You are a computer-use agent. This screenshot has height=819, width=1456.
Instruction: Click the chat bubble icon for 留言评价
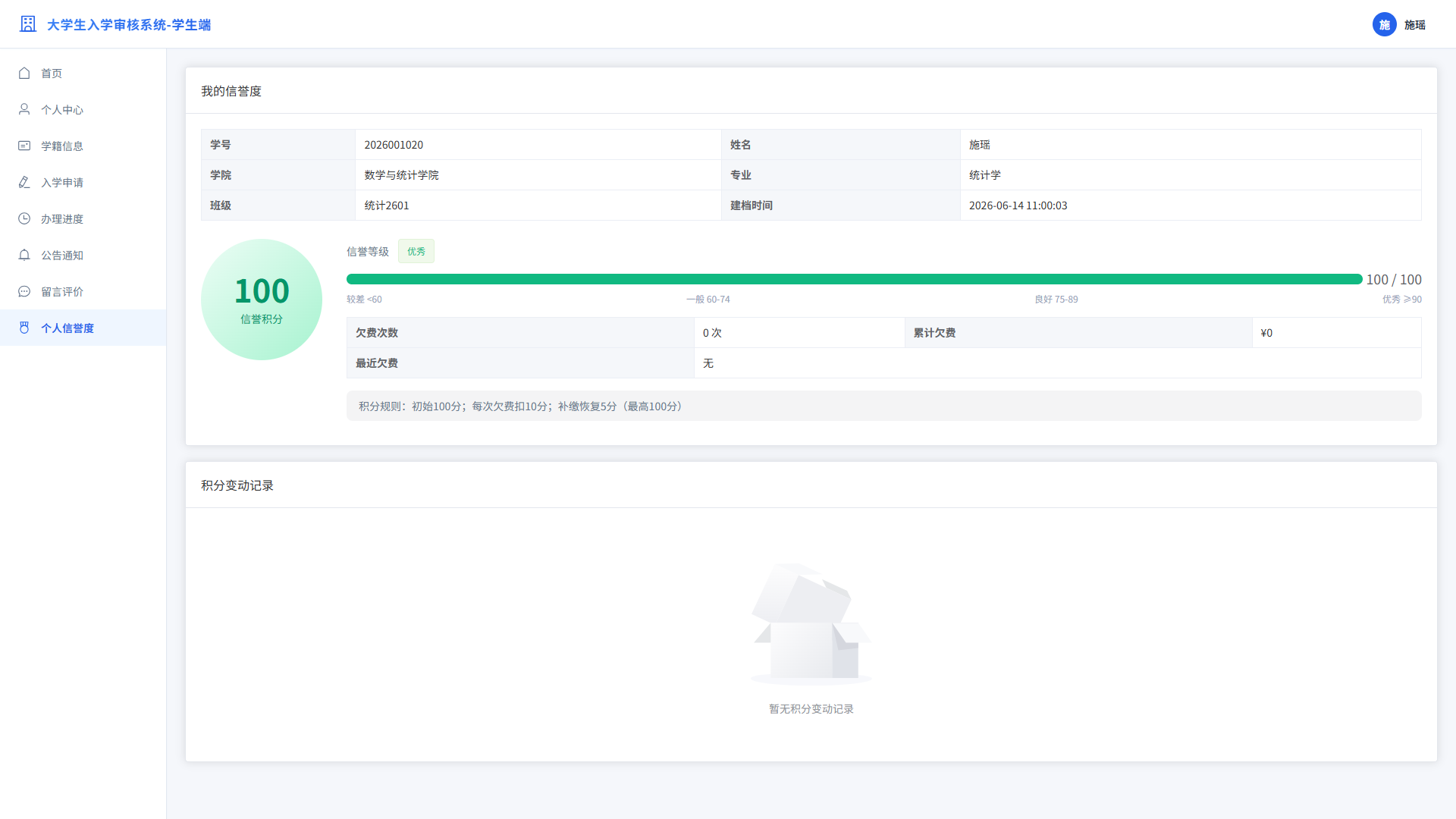click(x=24, y=291)
